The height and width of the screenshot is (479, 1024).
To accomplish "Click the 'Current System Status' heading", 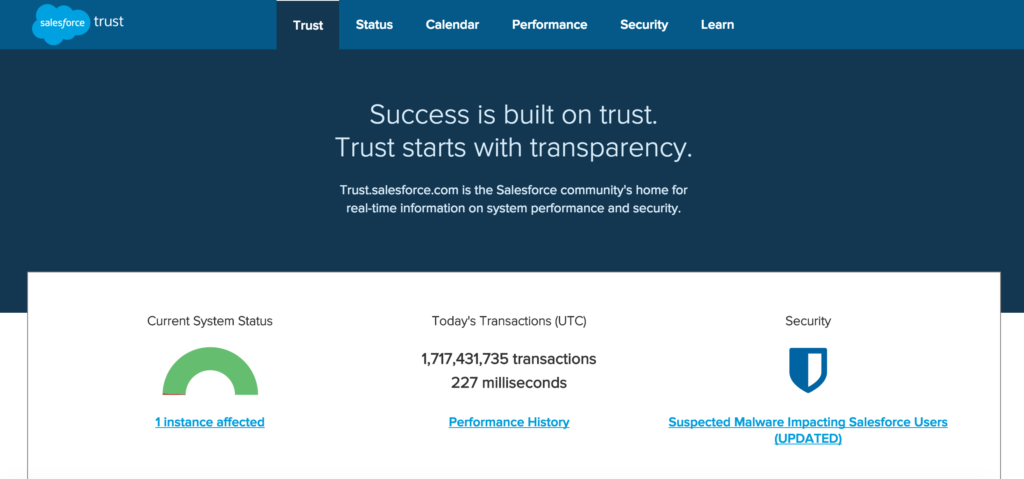I will 210,321.
